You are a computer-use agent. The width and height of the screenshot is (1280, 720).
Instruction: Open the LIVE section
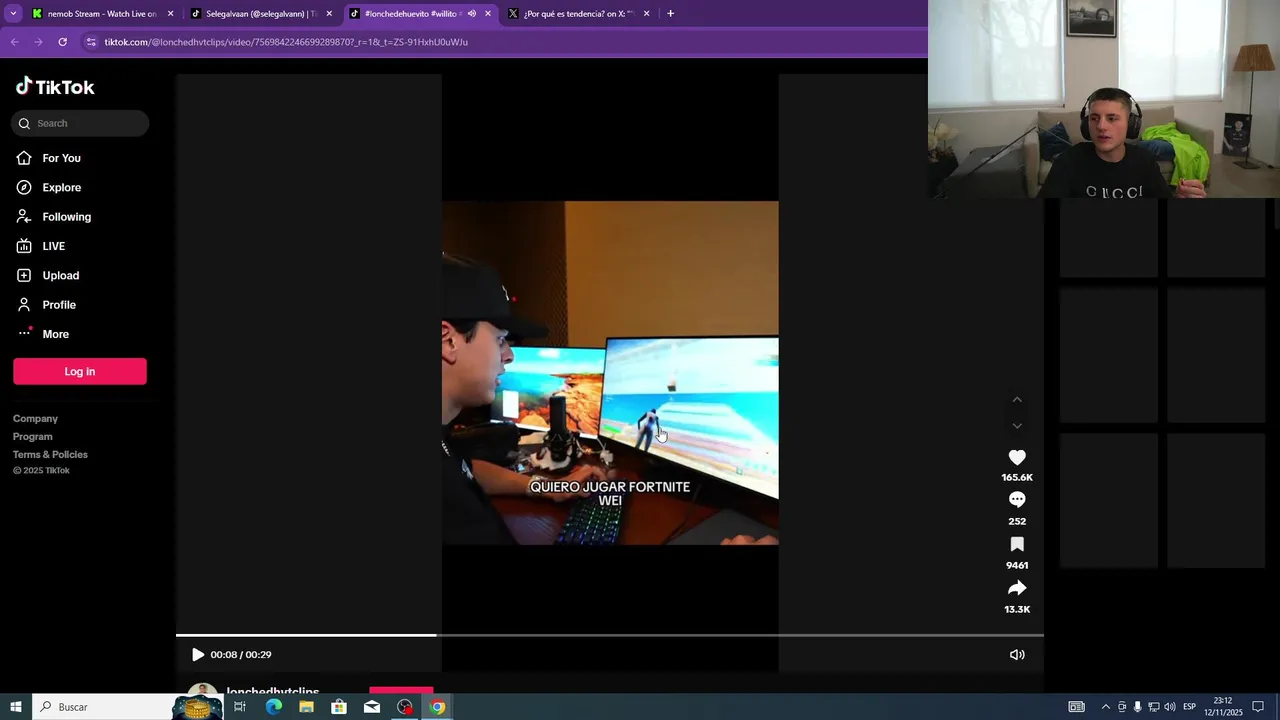tap(53, 246)
